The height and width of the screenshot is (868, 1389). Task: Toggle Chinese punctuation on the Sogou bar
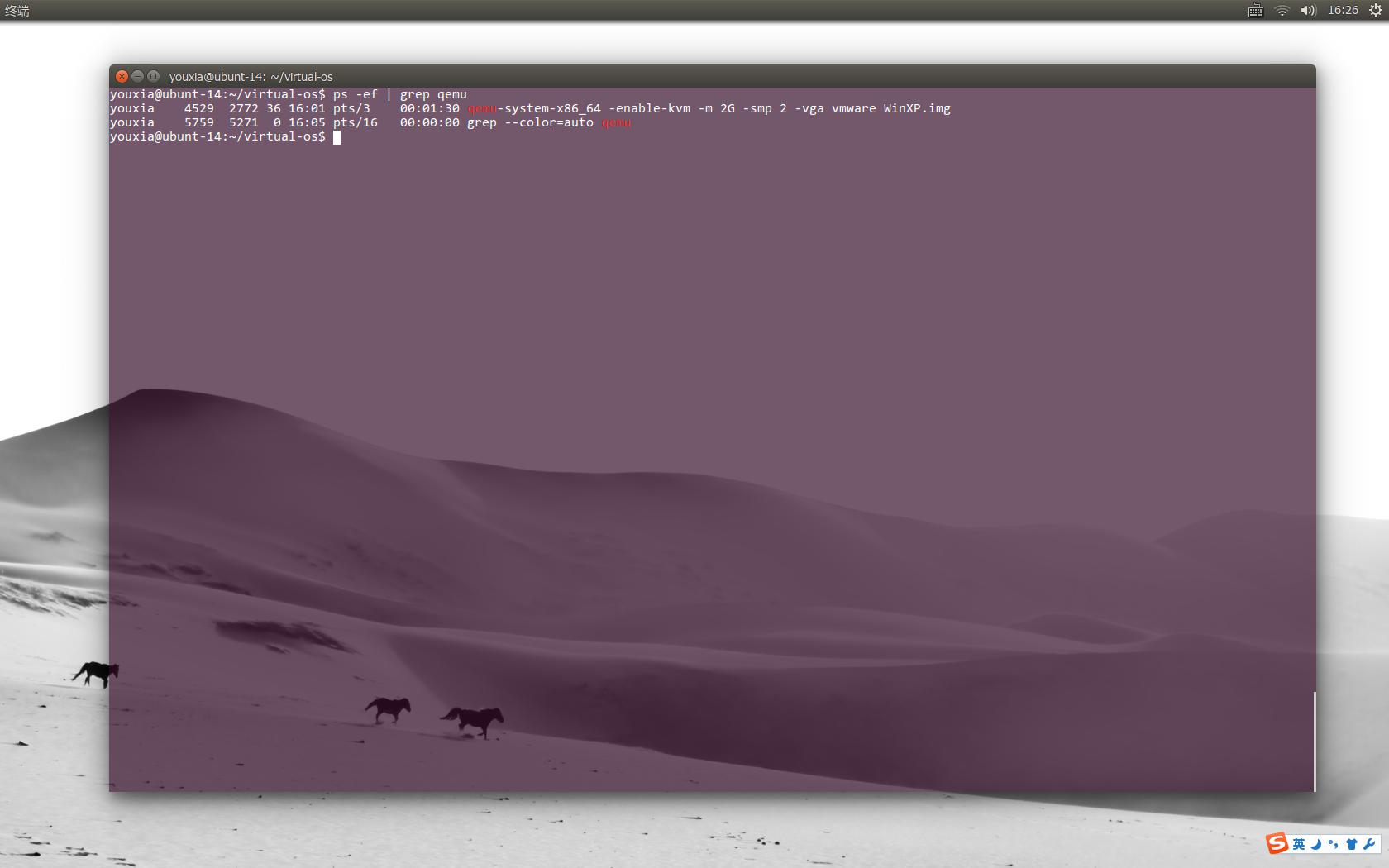coord(1333,844)
